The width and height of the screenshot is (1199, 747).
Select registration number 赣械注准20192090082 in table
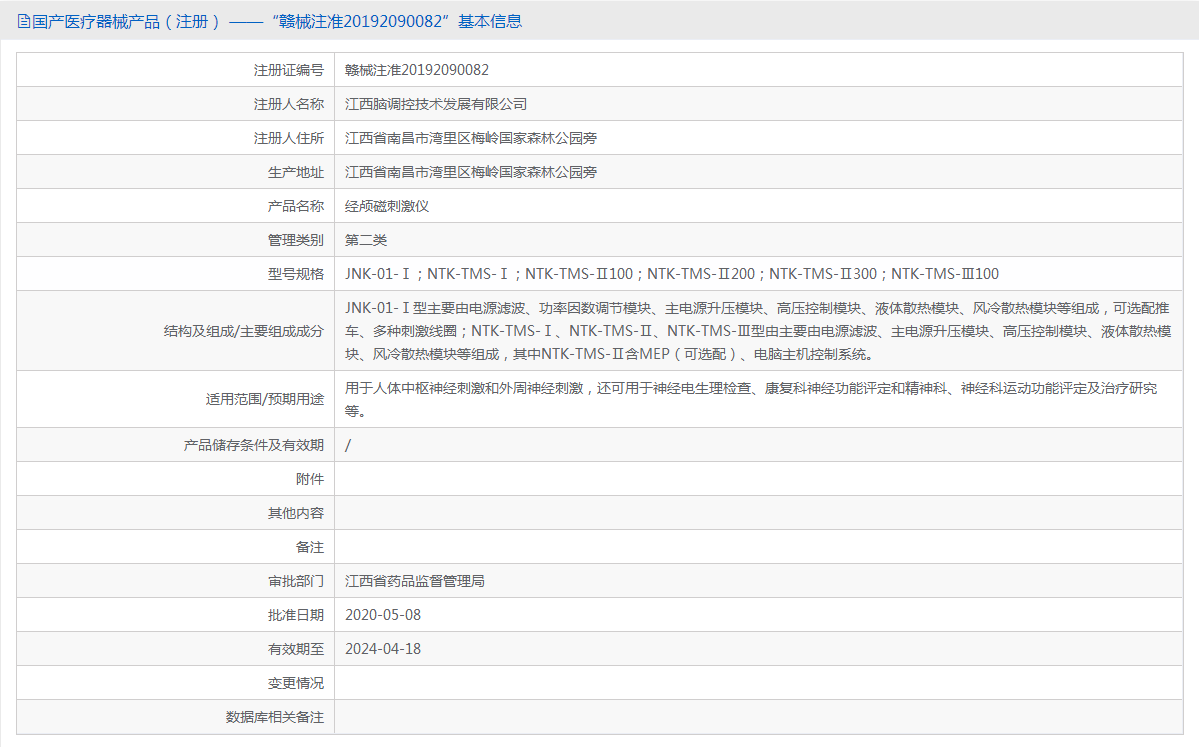tap(417, 70)
